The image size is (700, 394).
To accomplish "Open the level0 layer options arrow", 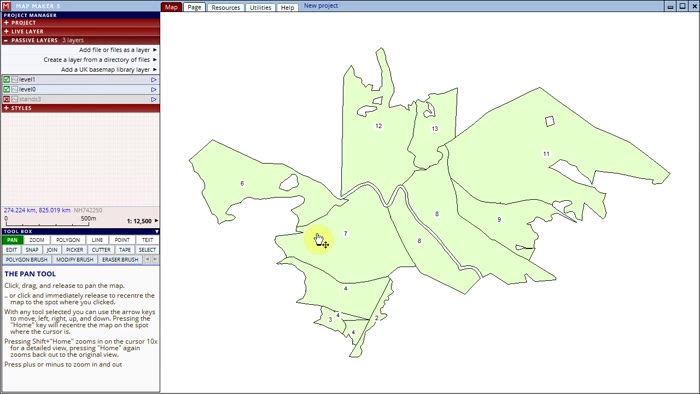I will (x=154, y=89).
